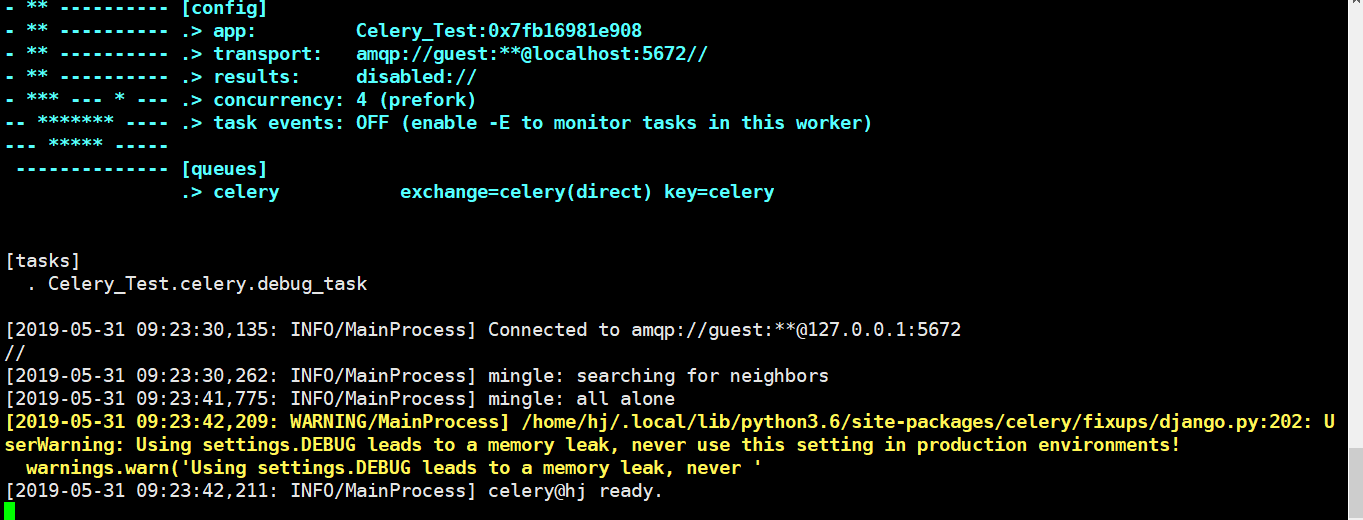Click the results value disabled://

coord(416,77)
